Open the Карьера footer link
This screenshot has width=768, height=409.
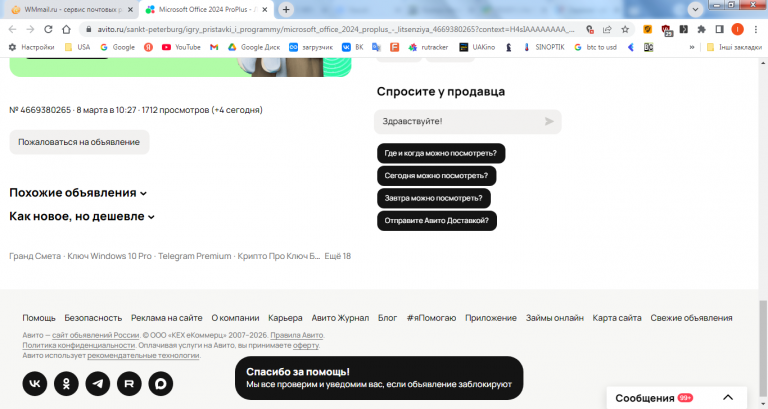(x=285, y=318)
